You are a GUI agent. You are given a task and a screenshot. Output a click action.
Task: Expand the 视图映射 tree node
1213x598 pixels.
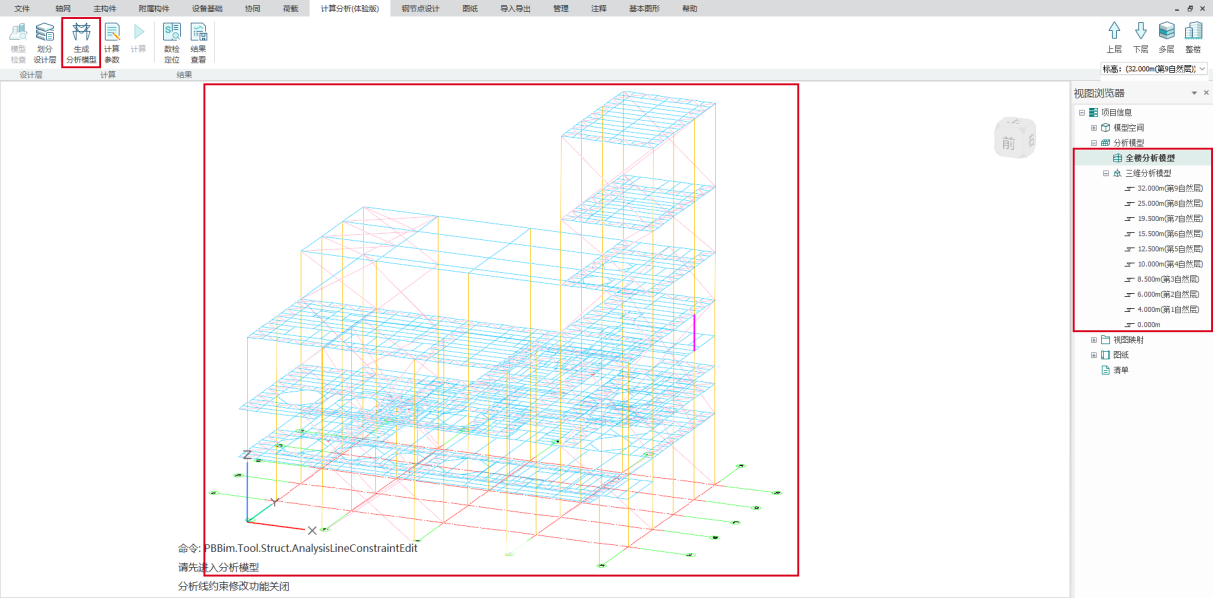click(x=1094, y=340)
